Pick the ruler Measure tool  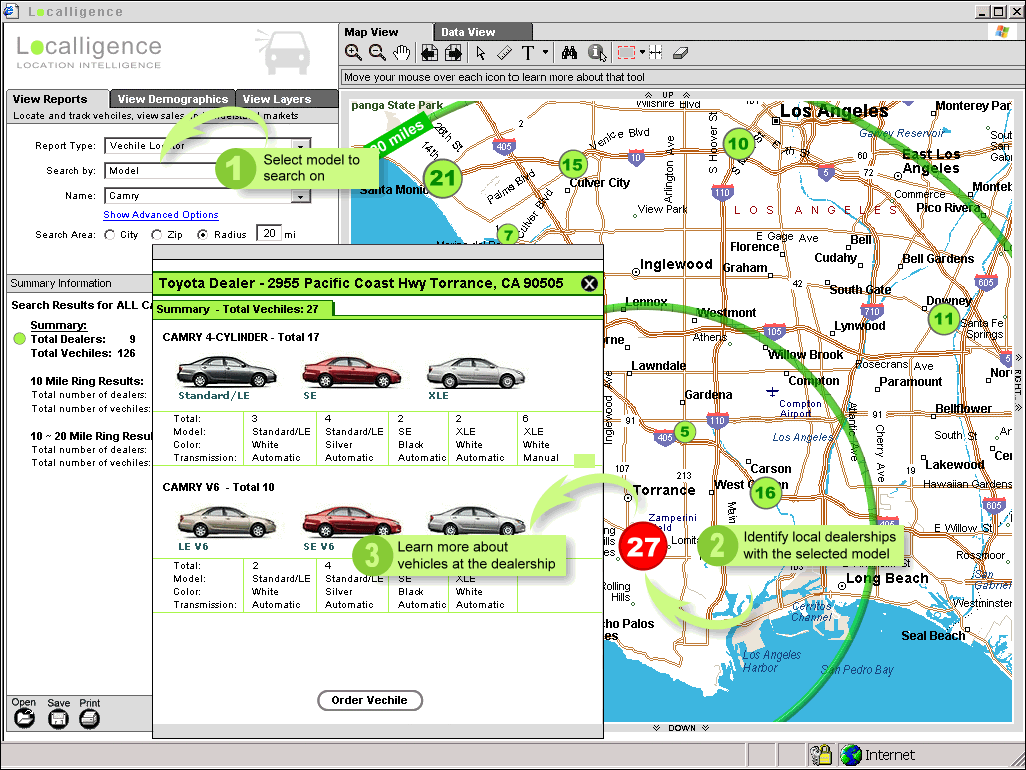pyautogui.click(x=504, y=52)
